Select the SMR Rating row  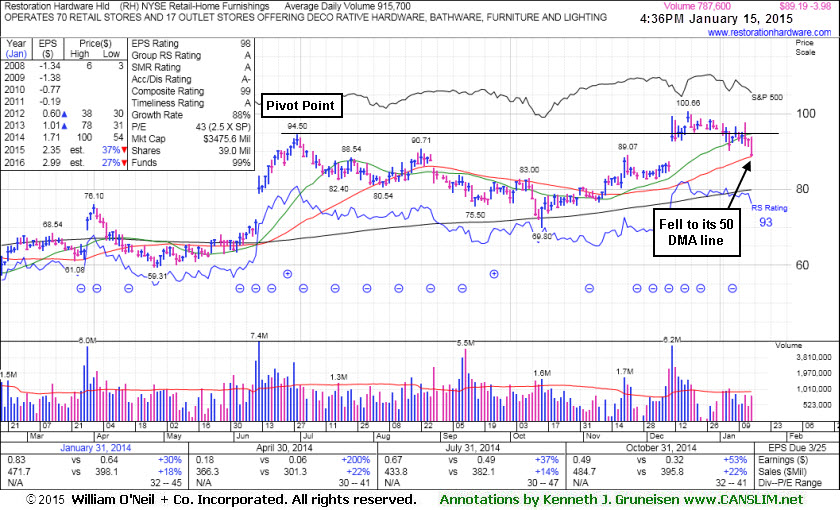(191, 67)
